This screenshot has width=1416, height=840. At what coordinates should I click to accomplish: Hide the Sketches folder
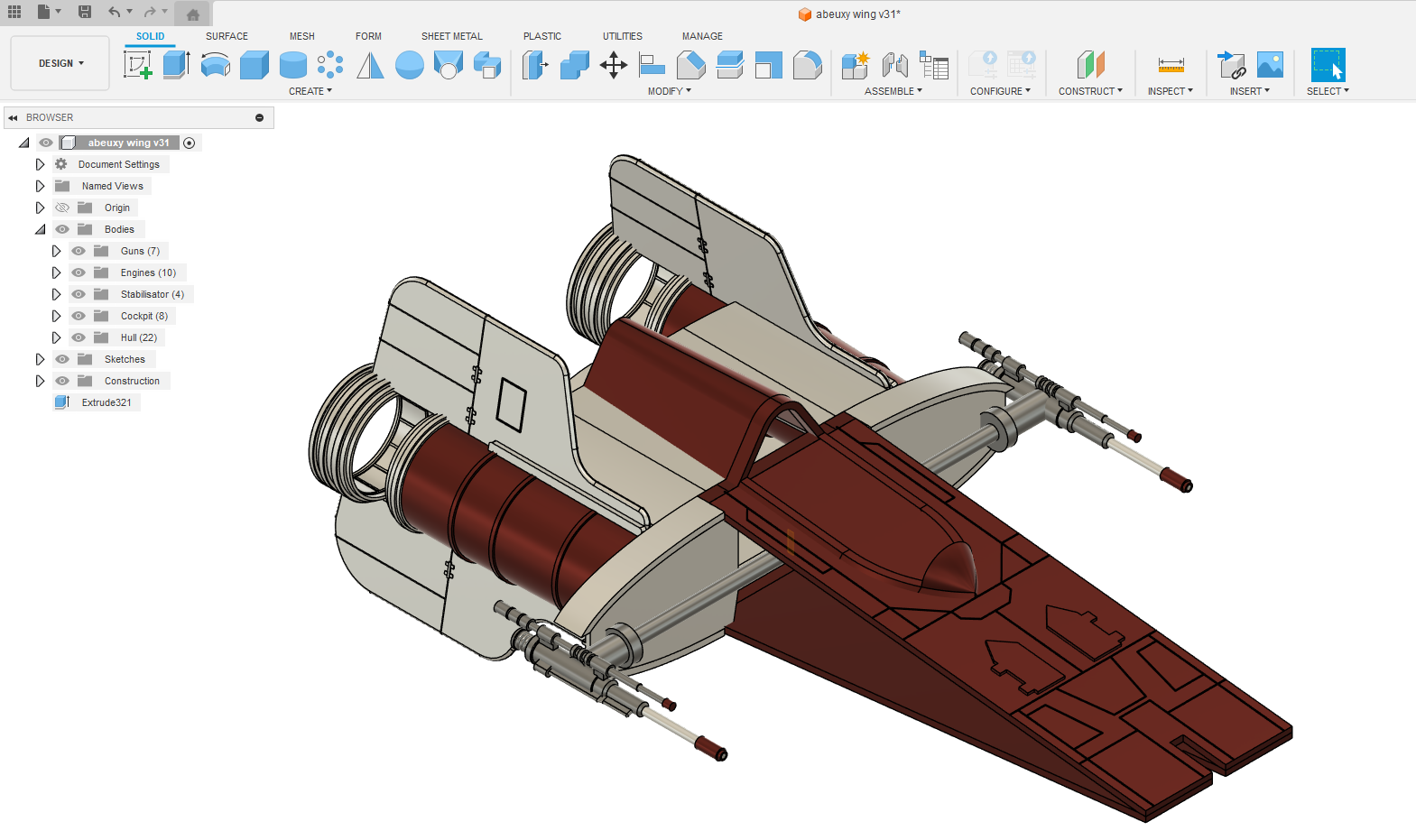(62, 359)
